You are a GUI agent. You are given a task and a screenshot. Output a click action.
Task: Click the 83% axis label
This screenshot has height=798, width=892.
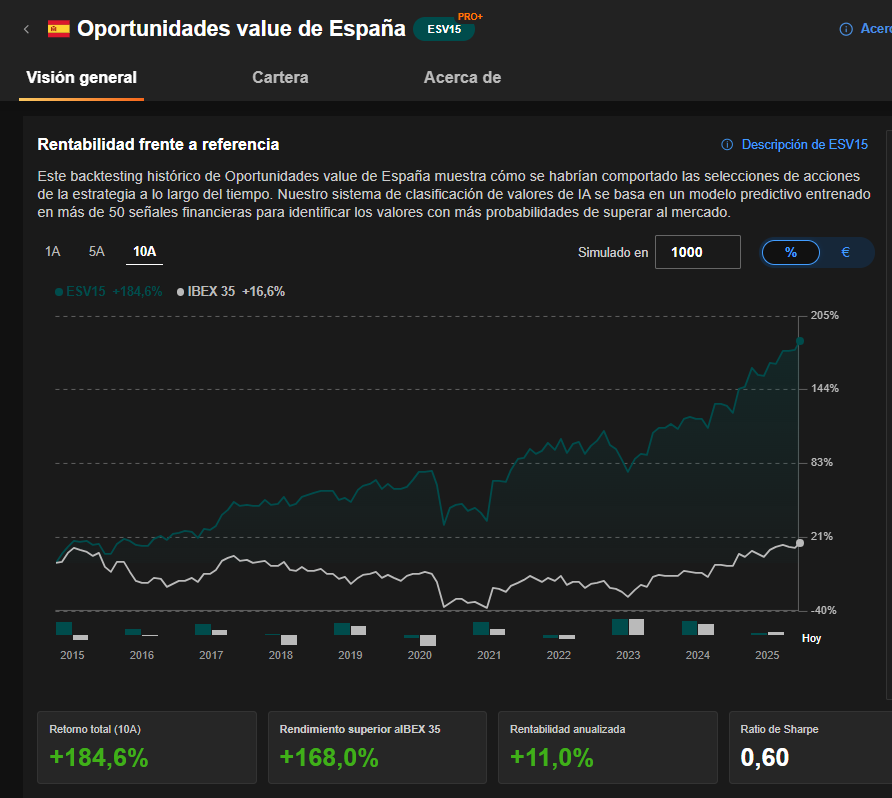[x=821, y=462]
